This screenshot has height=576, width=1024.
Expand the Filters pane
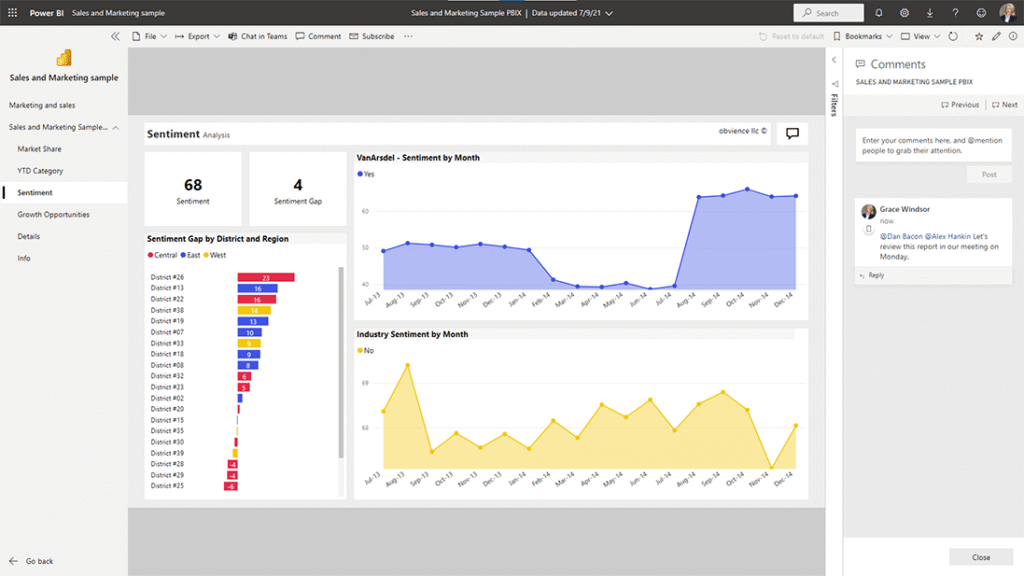point(834,100)
